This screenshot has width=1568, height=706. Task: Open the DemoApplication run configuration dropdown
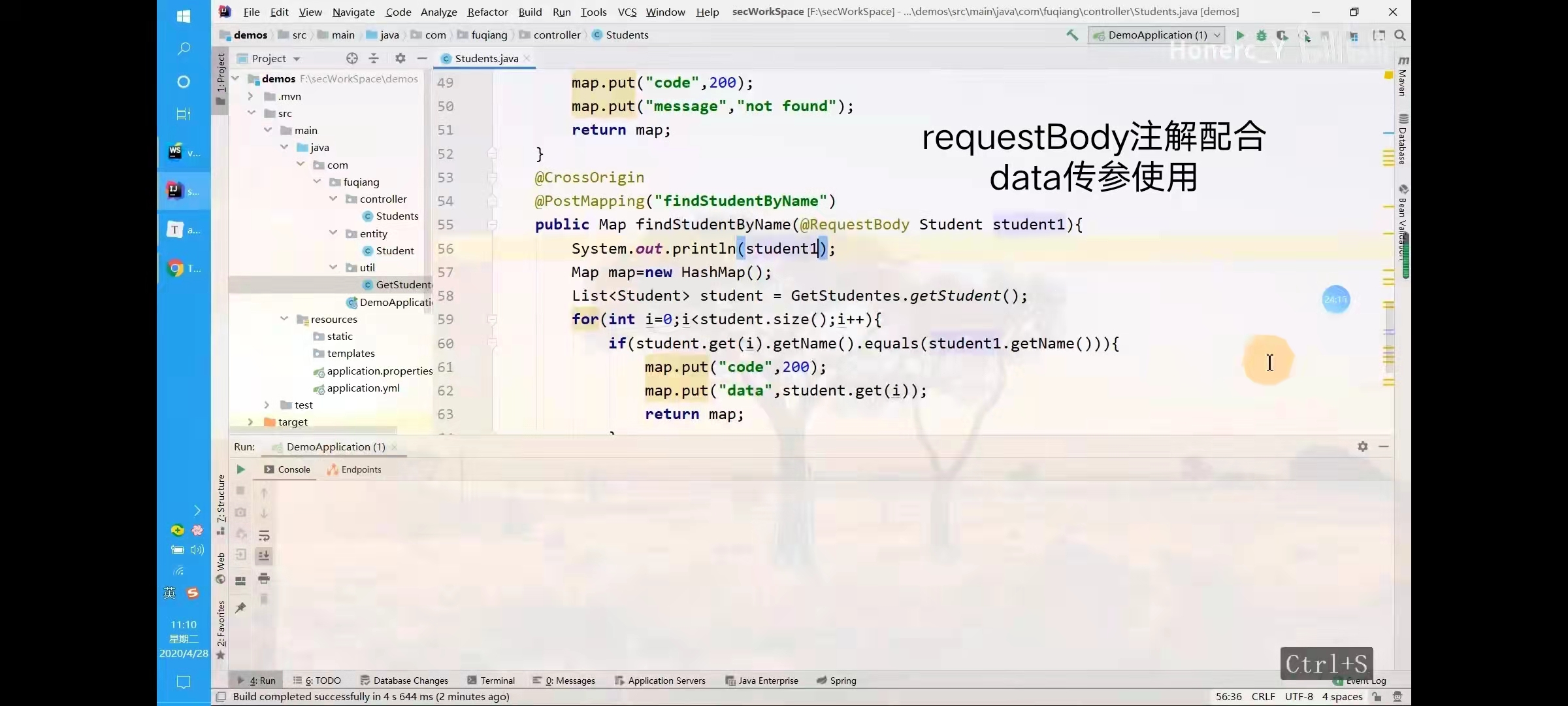(1156, 35)
